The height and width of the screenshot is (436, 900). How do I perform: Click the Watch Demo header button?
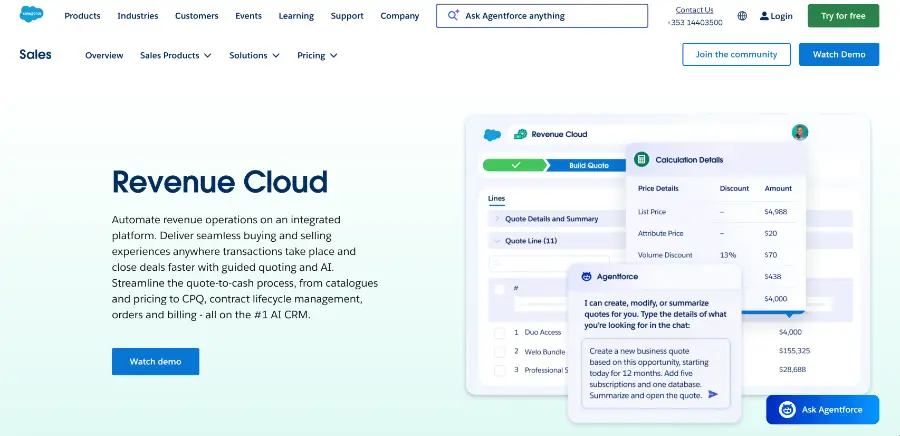click(x=839, y=54)
